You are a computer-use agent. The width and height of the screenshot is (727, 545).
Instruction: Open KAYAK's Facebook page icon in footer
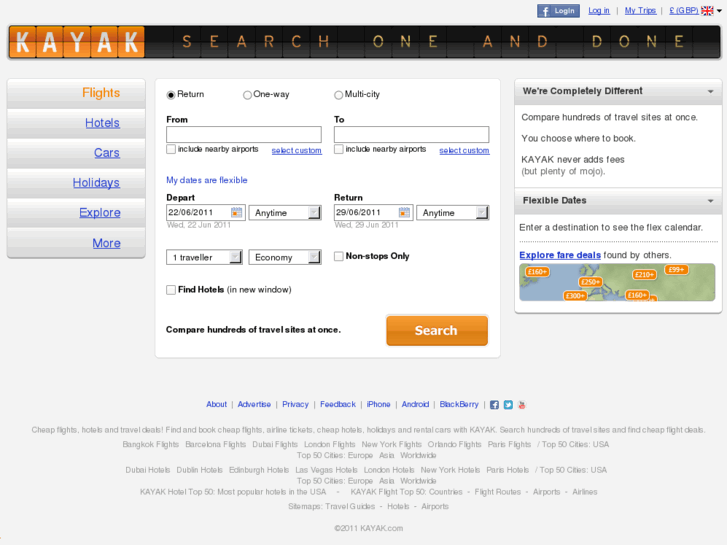click(x=494, y=404)
